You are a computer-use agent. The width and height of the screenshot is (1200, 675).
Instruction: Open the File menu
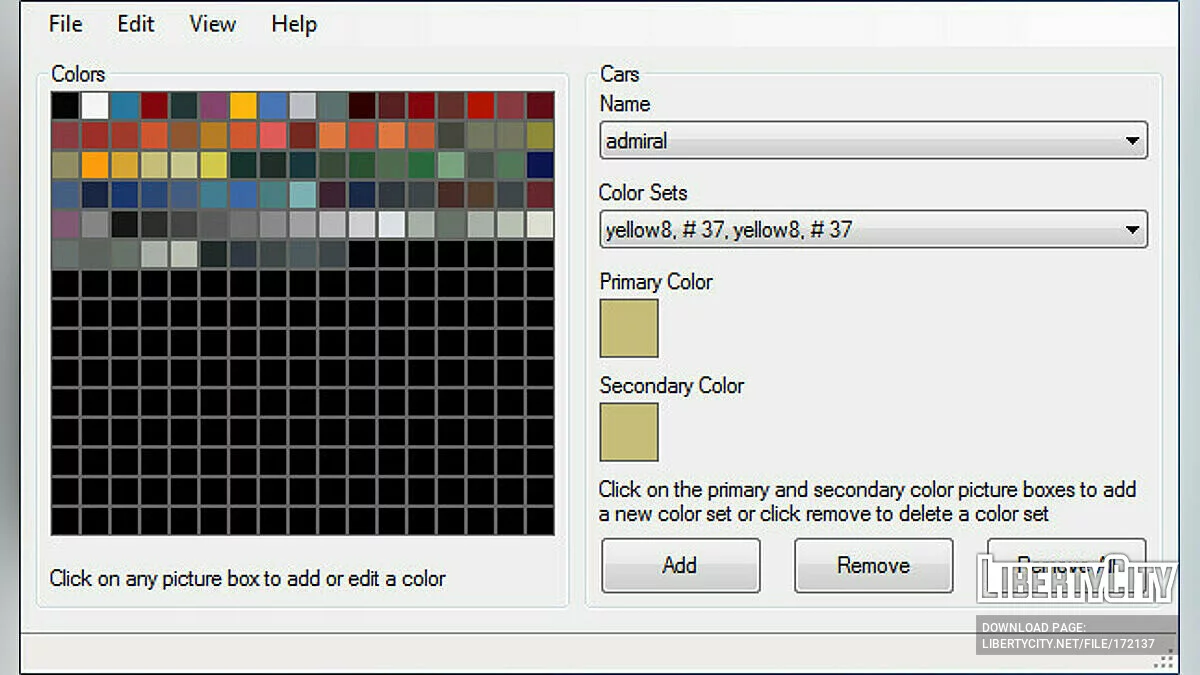point(65,24)
